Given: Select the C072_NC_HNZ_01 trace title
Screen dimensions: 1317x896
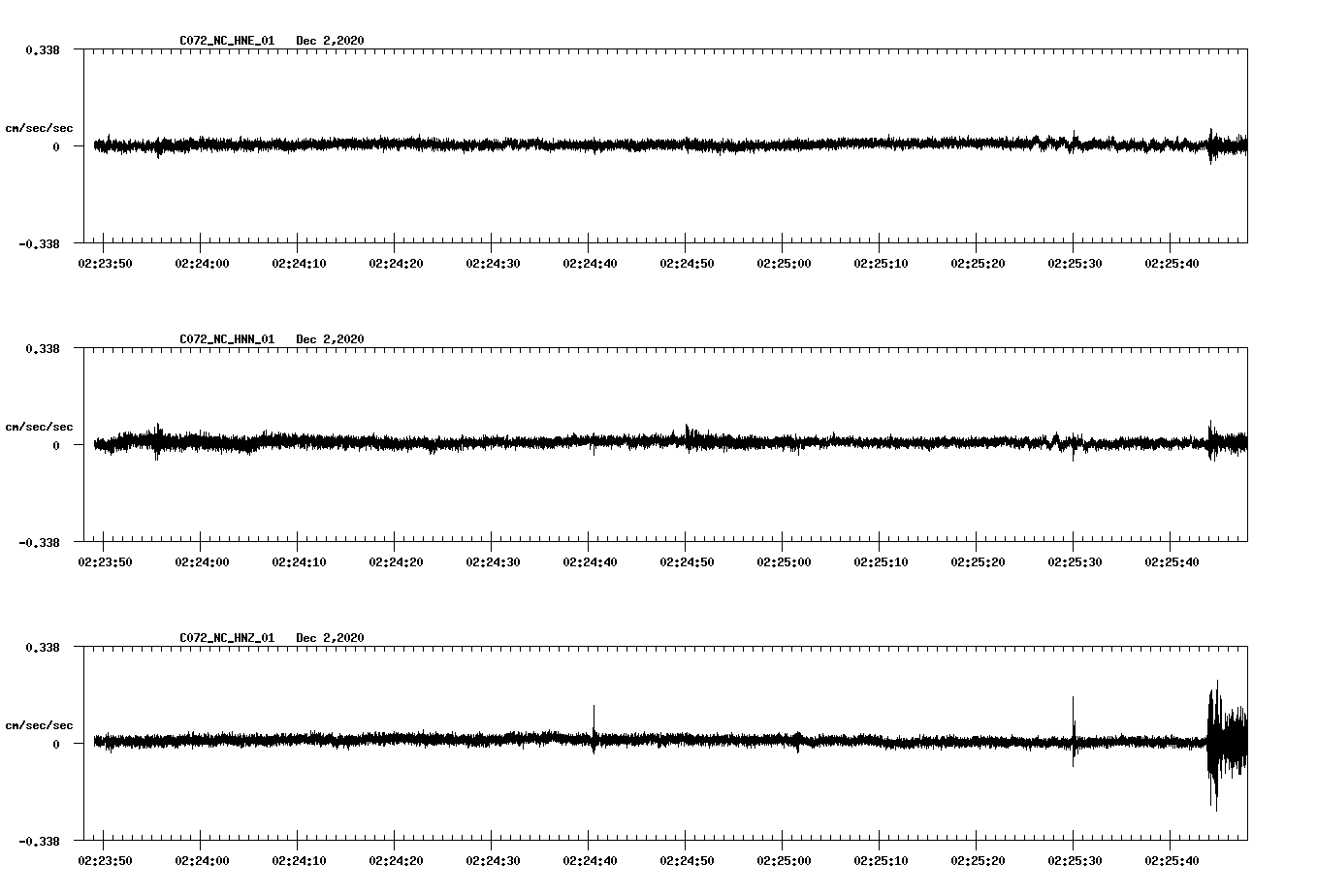Looking at the screenshot, I should 225,637.
